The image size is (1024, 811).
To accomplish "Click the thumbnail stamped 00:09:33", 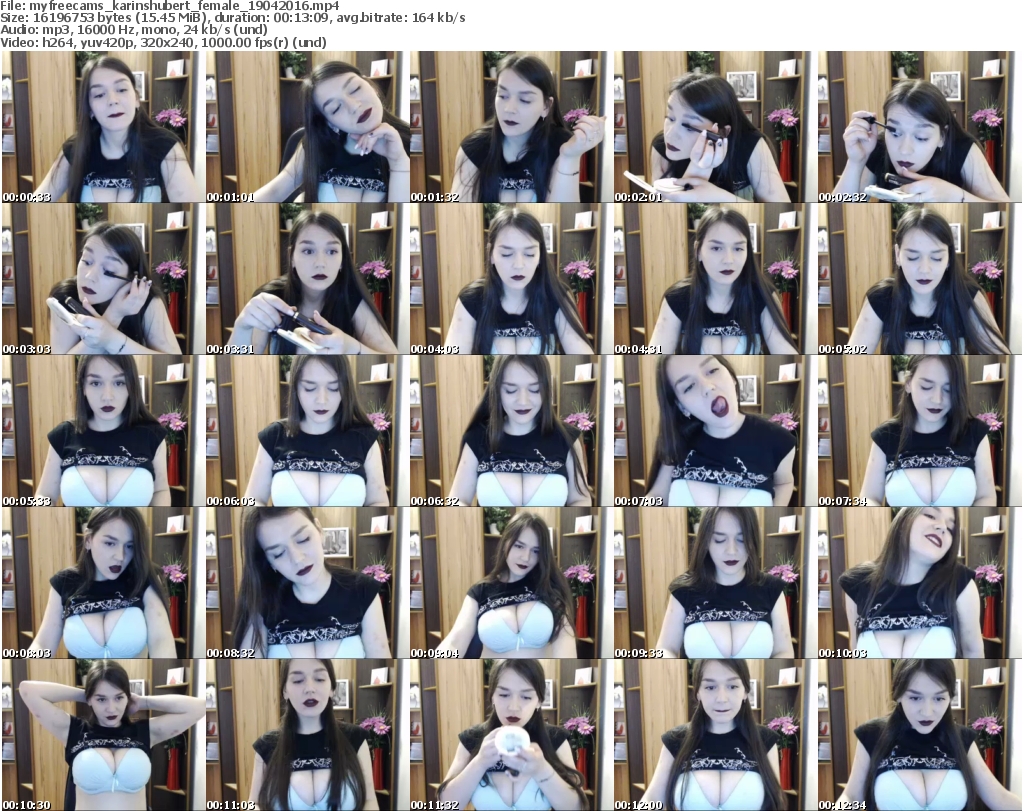I will (715, 583).
